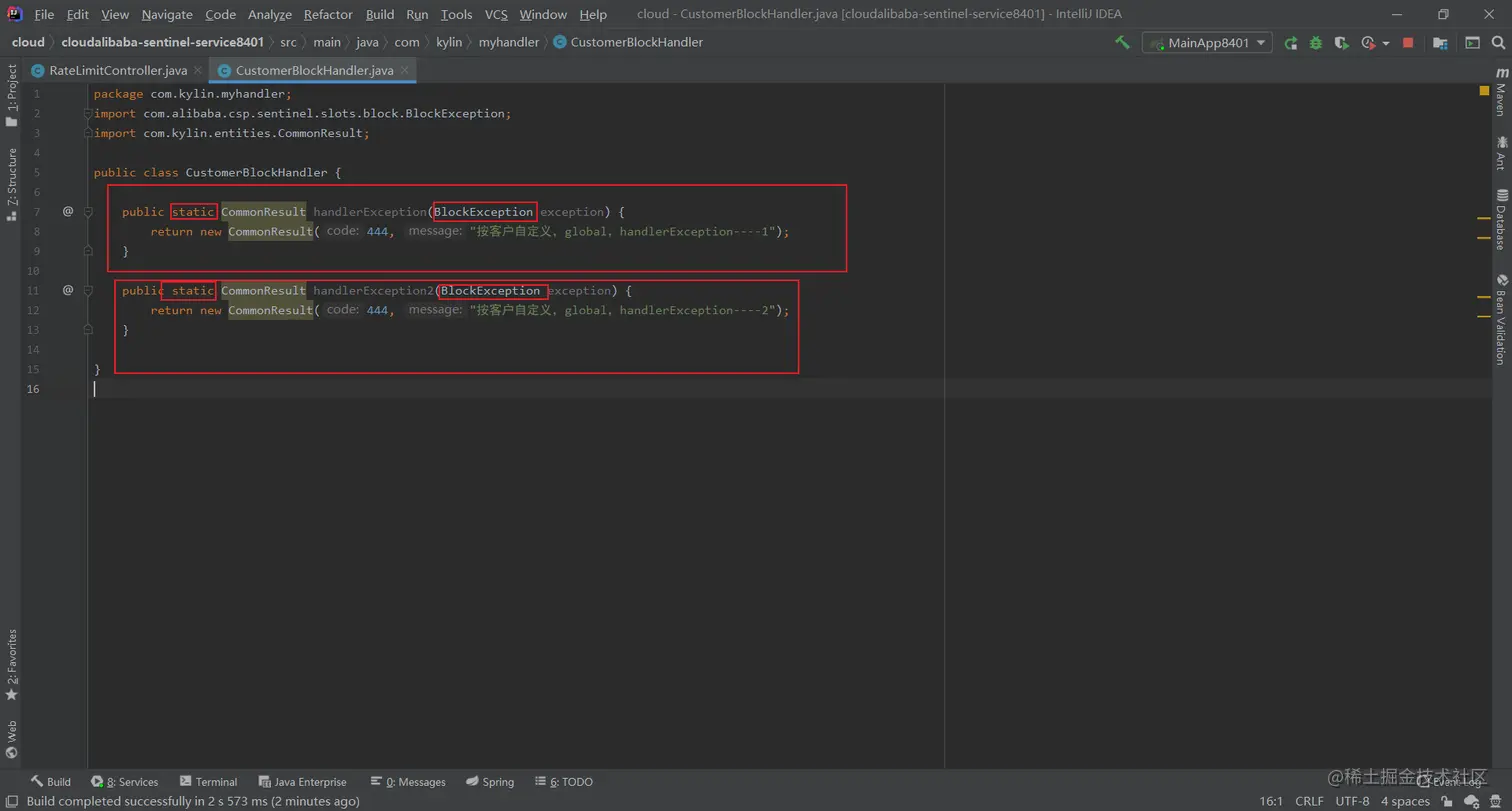Open the Project Structure icon

pyautogui.click(x=1440, y=43)
